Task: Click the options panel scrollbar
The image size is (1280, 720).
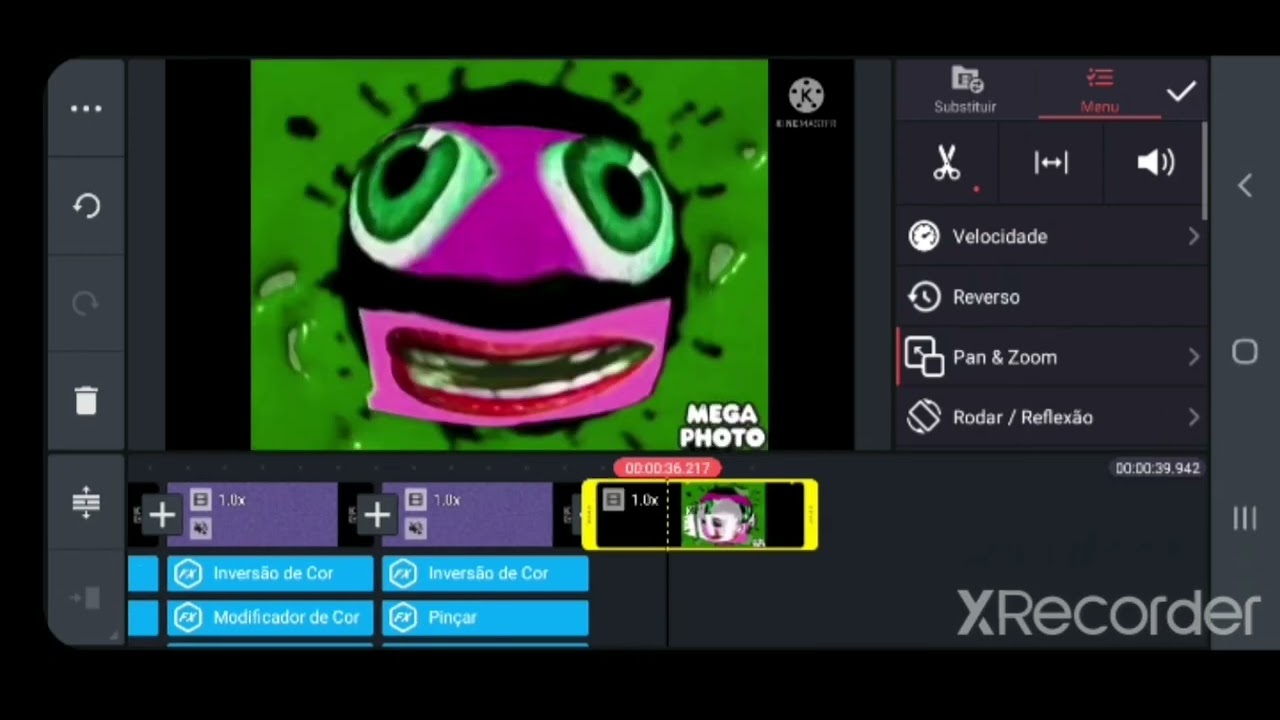Action: (1204, 170)
